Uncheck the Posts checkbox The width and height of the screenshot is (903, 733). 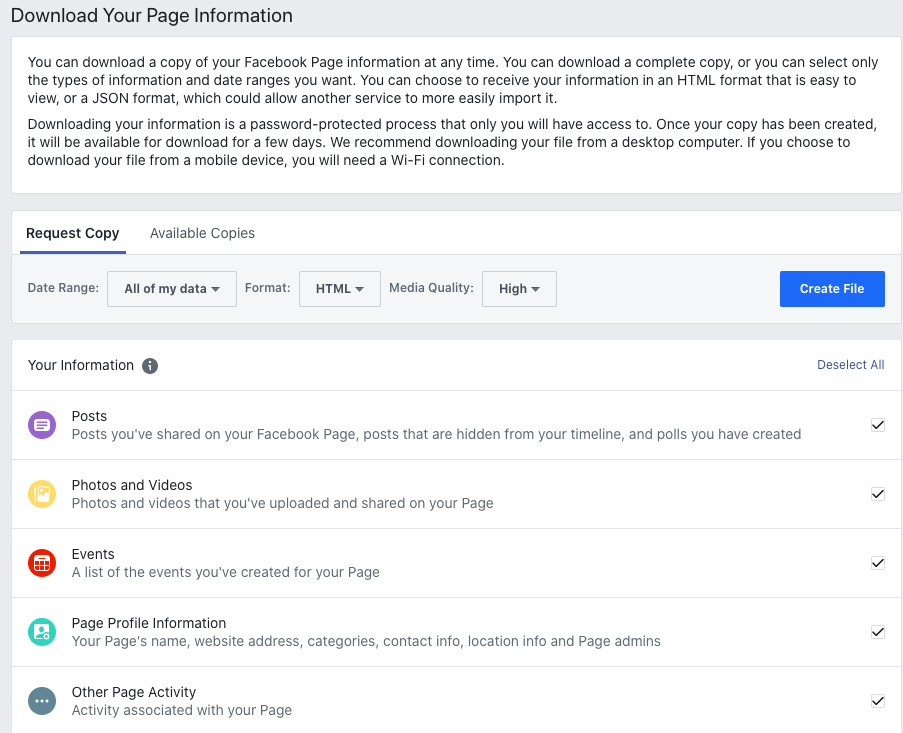tap(878, 425)
